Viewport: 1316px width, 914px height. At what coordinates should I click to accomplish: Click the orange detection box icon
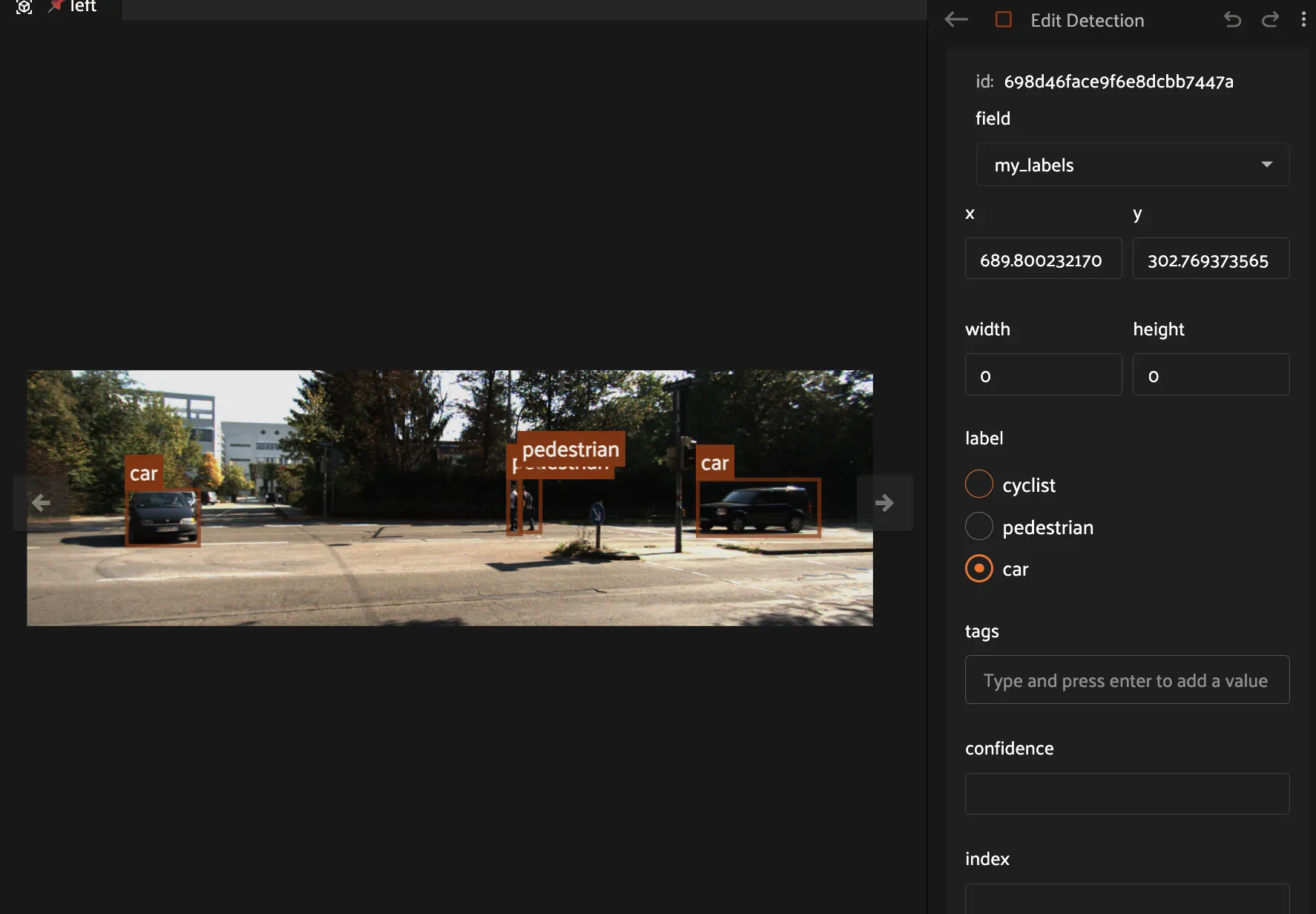(x=1003, y=20)
